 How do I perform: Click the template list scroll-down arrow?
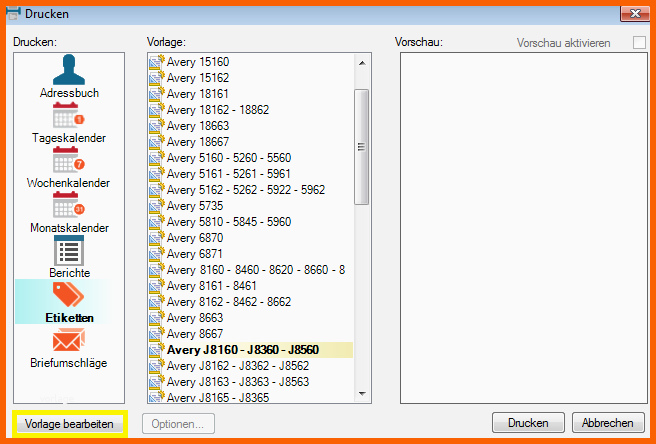tap(362, 393)
